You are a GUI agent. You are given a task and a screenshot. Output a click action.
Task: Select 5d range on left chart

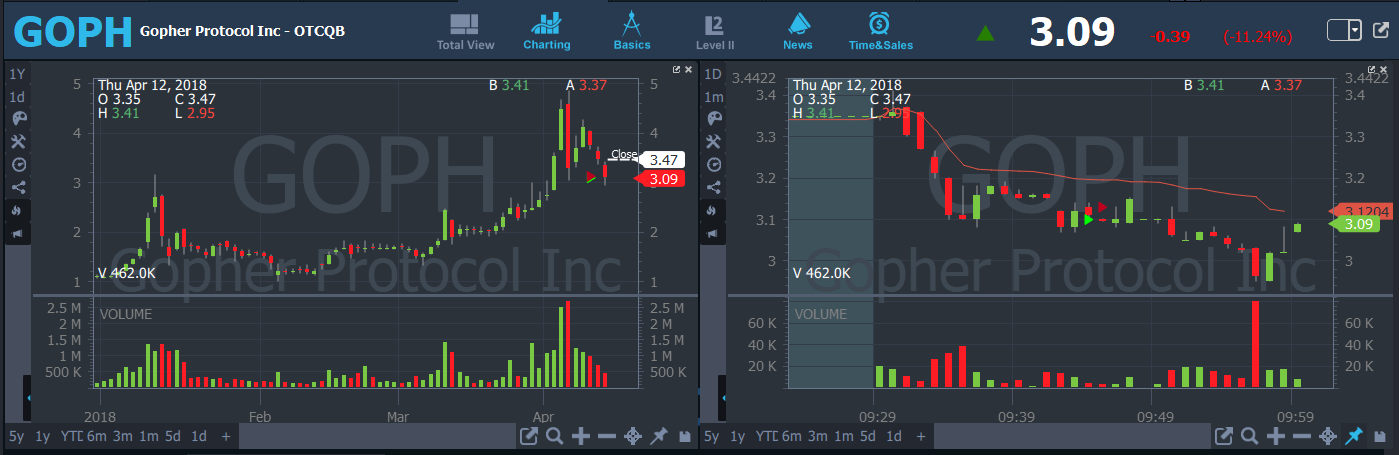tap(173, 437)
